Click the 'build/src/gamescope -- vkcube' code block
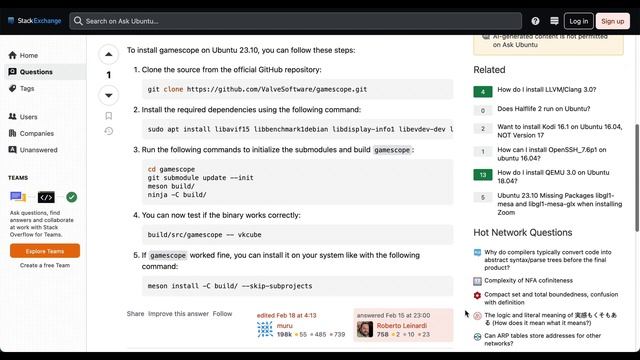This screenshot has width=640, height=360. (298, 235)
